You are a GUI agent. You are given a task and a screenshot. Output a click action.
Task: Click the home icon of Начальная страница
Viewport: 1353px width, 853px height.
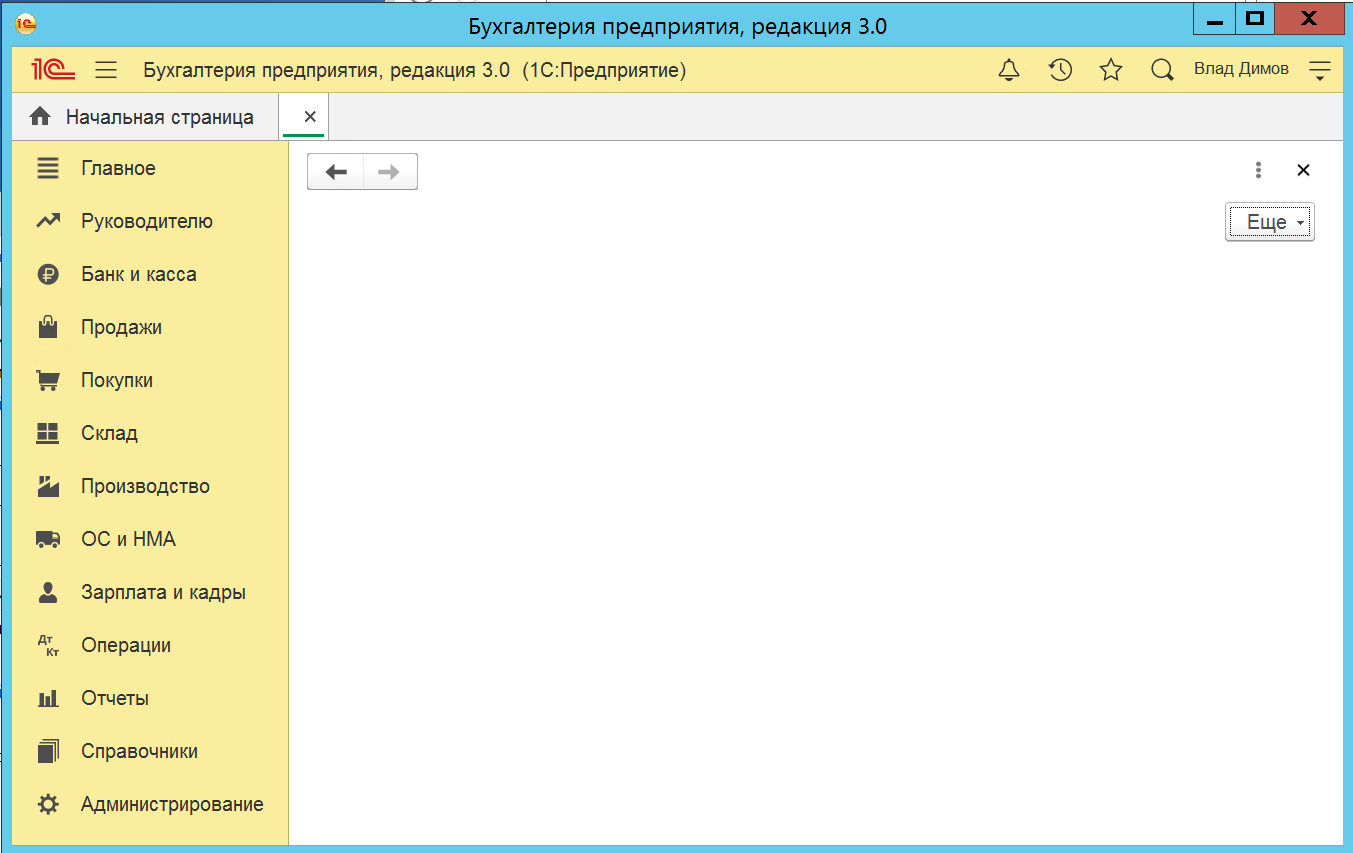coord(40,117)
